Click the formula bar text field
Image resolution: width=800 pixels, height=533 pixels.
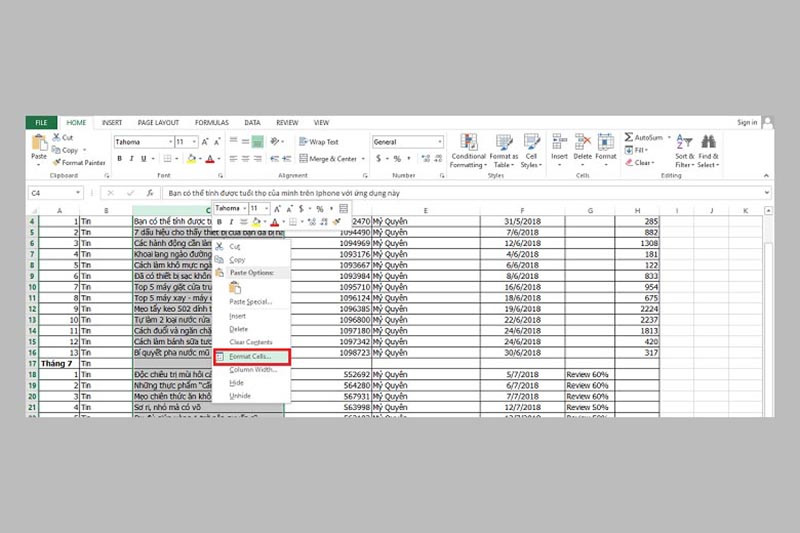(462, 193)
